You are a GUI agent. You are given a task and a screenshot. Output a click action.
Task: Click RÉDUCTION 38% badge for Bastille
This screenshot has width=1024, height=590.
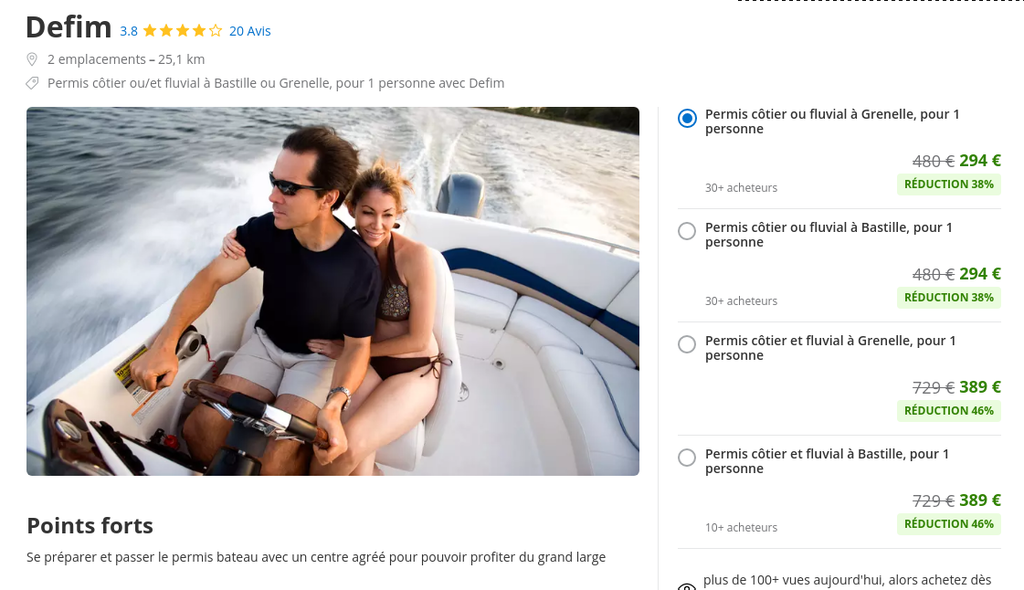[949, 297]
